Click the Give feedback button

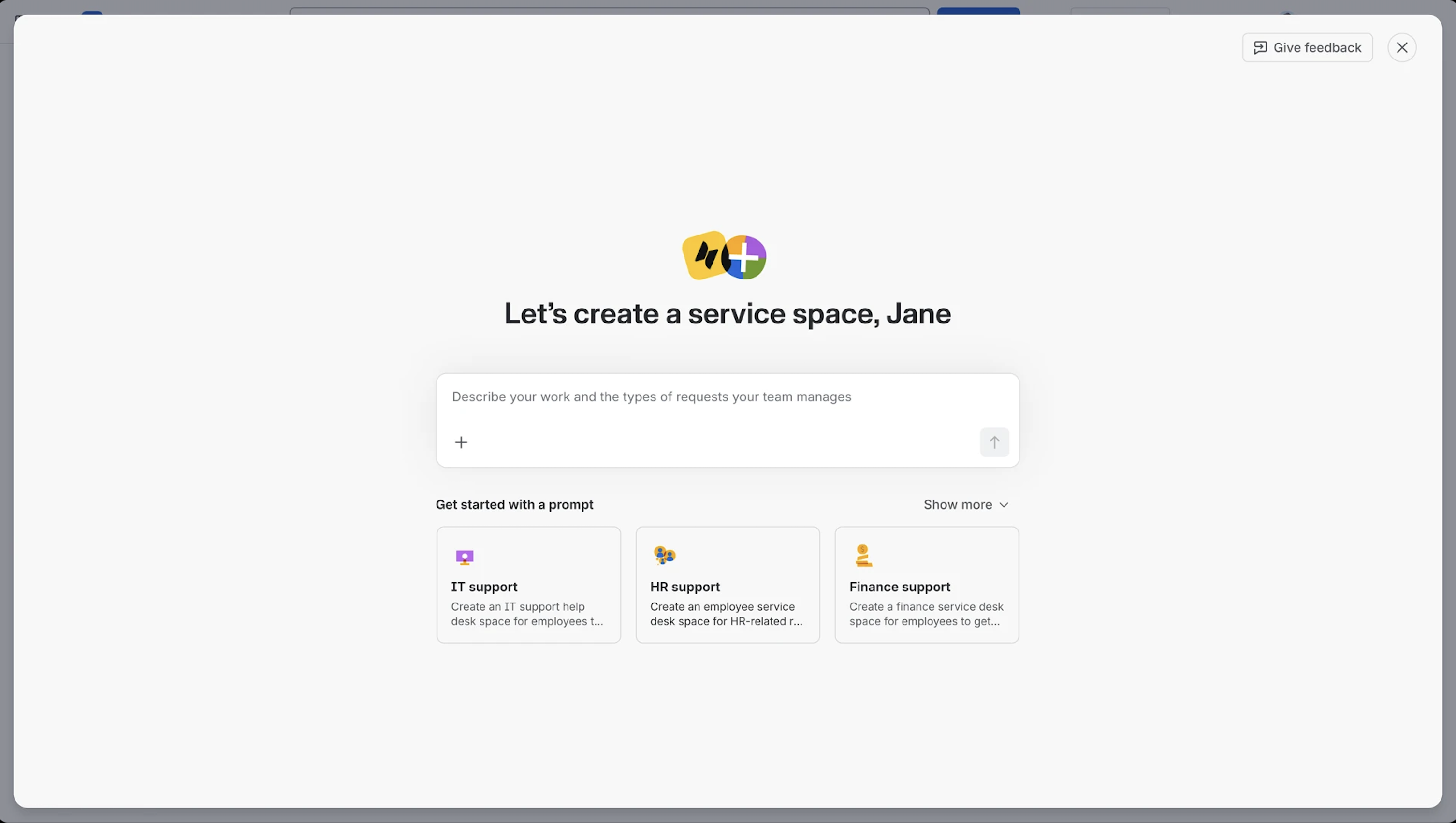(x=1307, y=47)
